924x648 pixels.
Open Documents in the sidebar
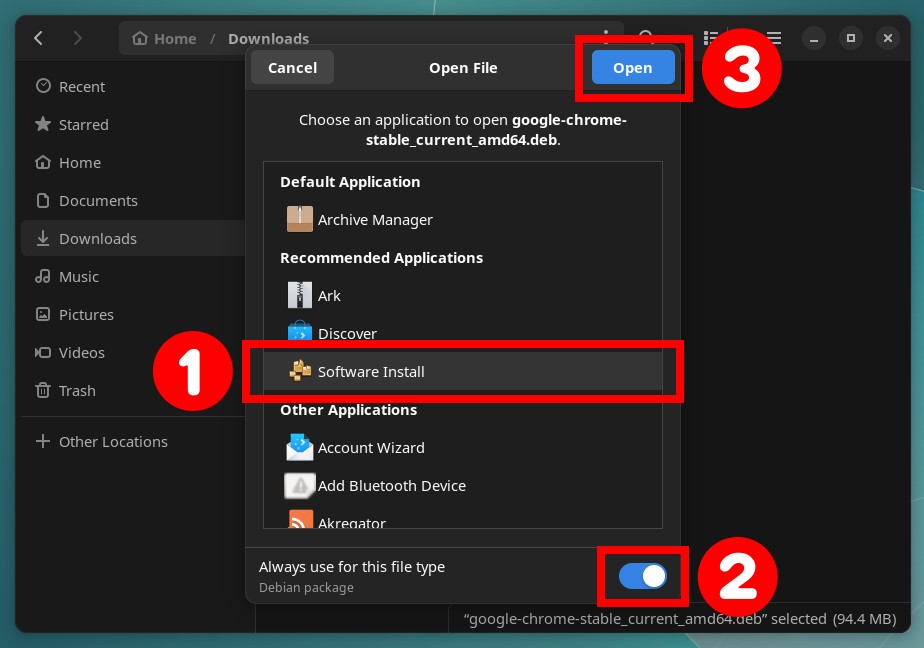click(x=133, y=201)
